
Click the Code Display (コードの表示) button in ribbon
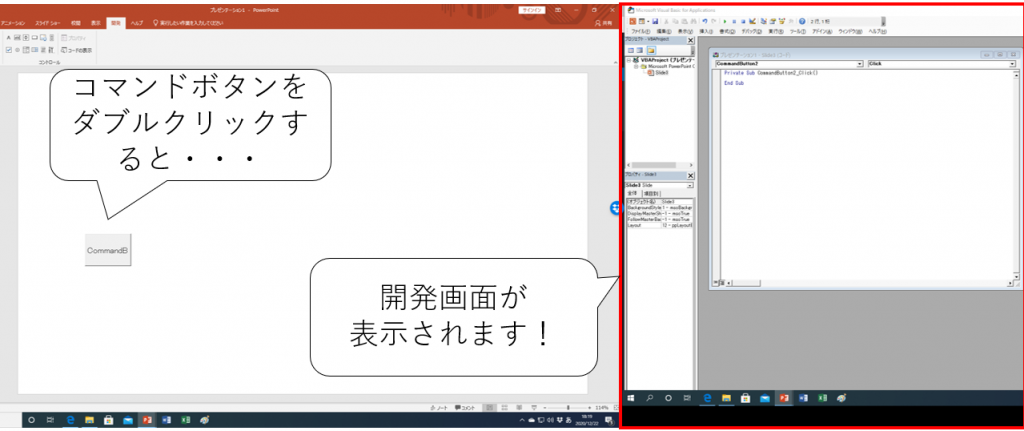pos(76,50)
